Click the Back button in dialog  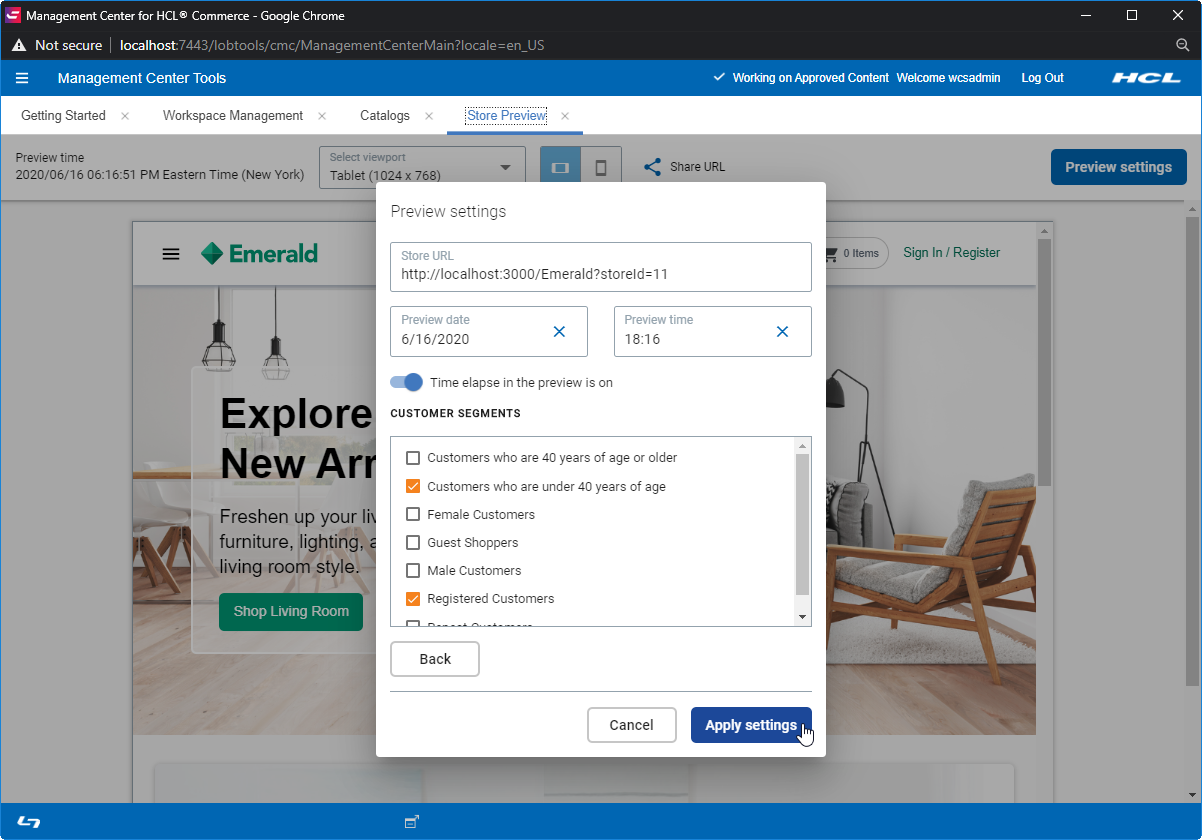(435, 659)
